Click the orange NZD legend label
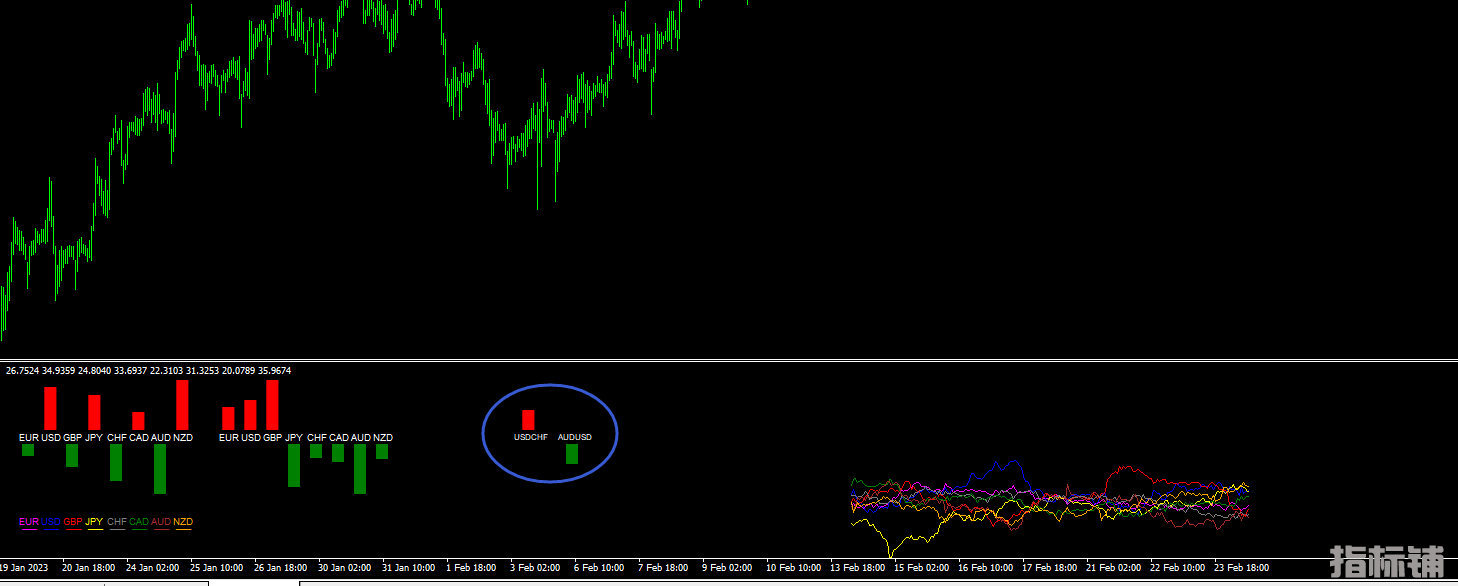 (183, 522)
